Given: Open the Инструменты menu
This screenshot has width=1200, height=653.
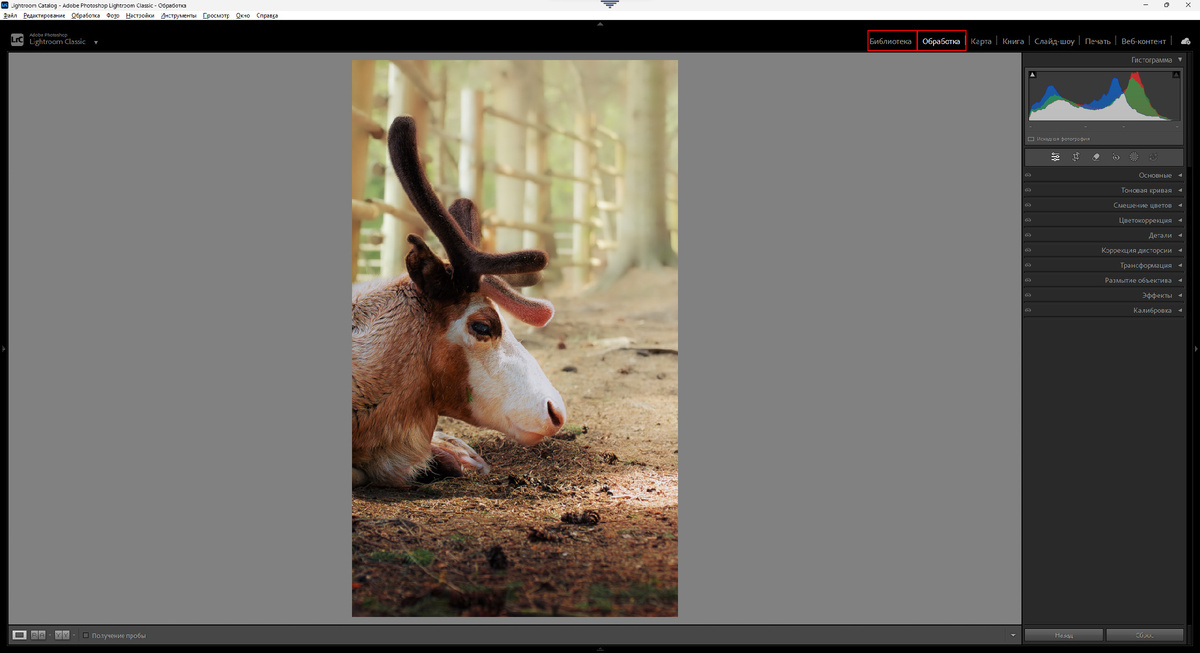Looking at the screenshot, I should (x=179, y=16).
